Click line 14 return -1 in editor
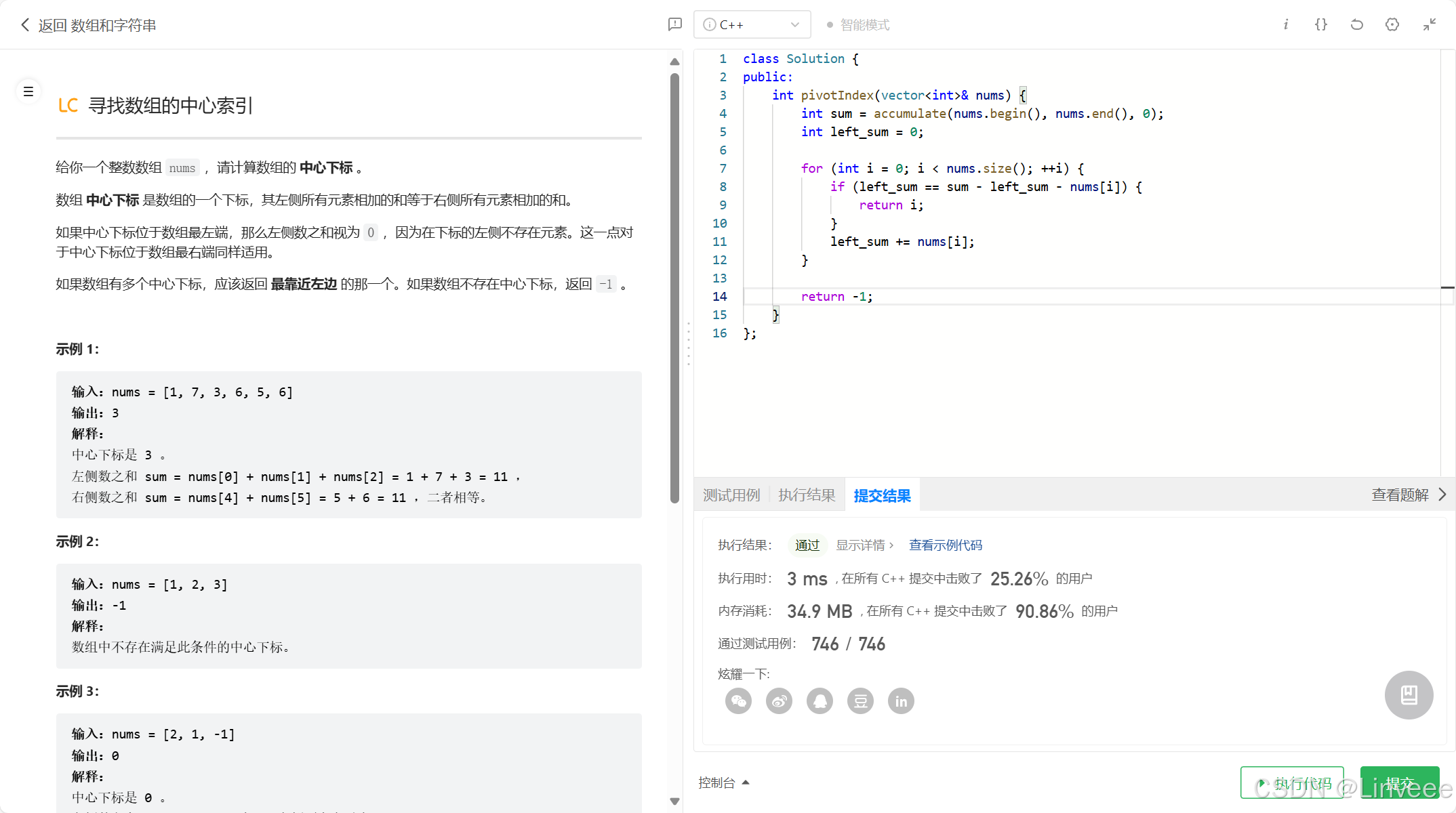 pos(836,297)
